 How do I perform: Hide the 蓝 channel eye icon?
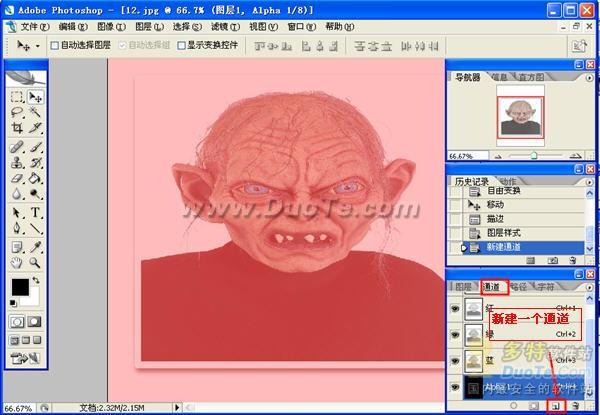455,361
